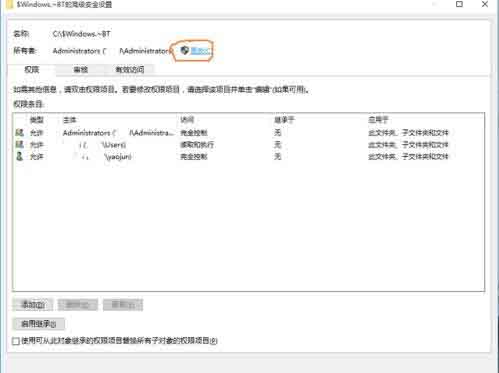The image size is (499, 373).
Task: Click 完全控制 in the Administrators row
Action: coord(194,133)
